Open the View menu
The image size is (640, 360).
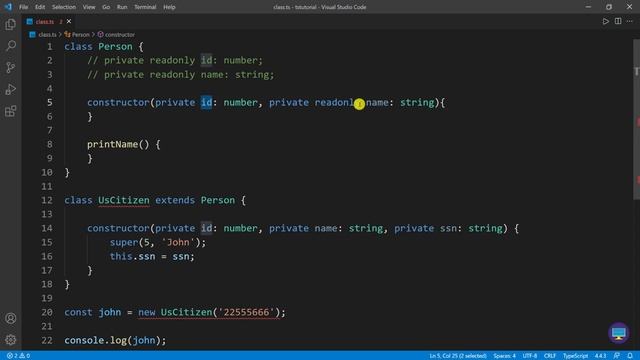pos(89,7)
